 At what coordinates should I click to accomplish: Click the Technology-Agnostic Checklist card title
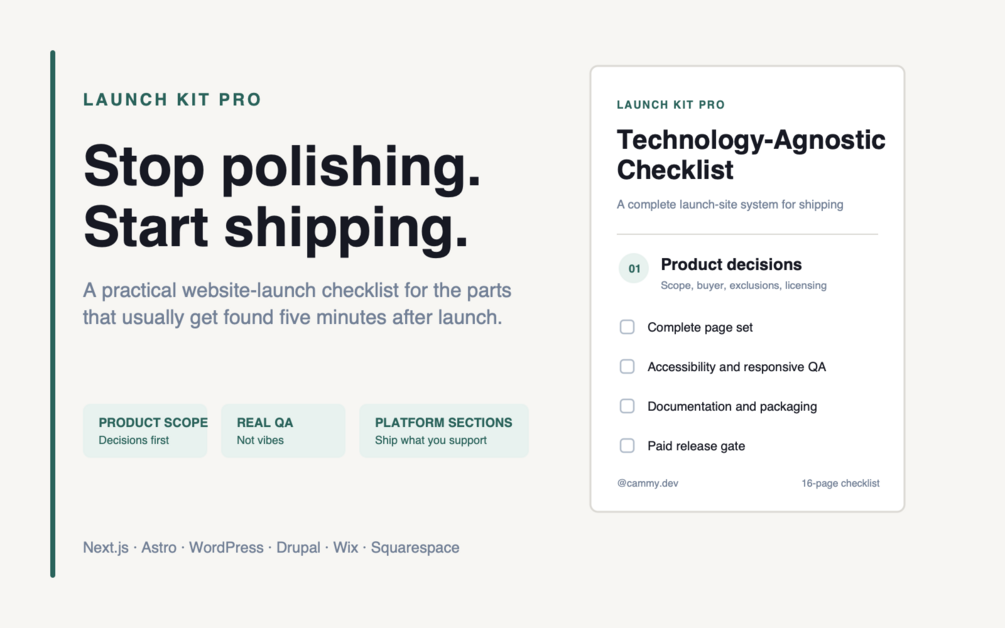(751, 155)
